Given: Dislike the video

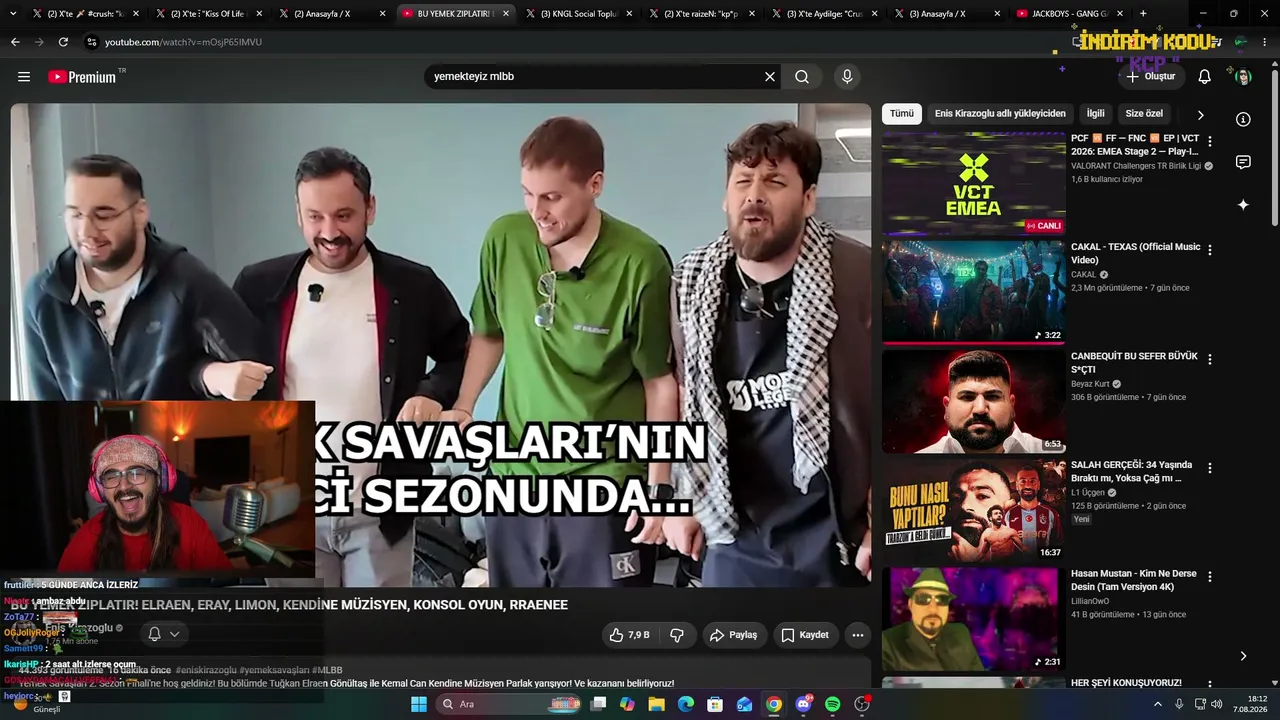Looking at the screenshot, I should point(677,635).
